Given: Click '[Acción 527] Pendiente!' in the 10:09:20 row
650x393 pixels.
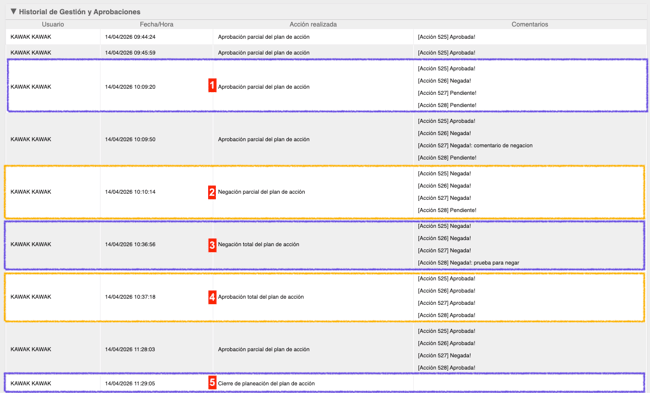Looking at the screenshot, I should point(447,93).
